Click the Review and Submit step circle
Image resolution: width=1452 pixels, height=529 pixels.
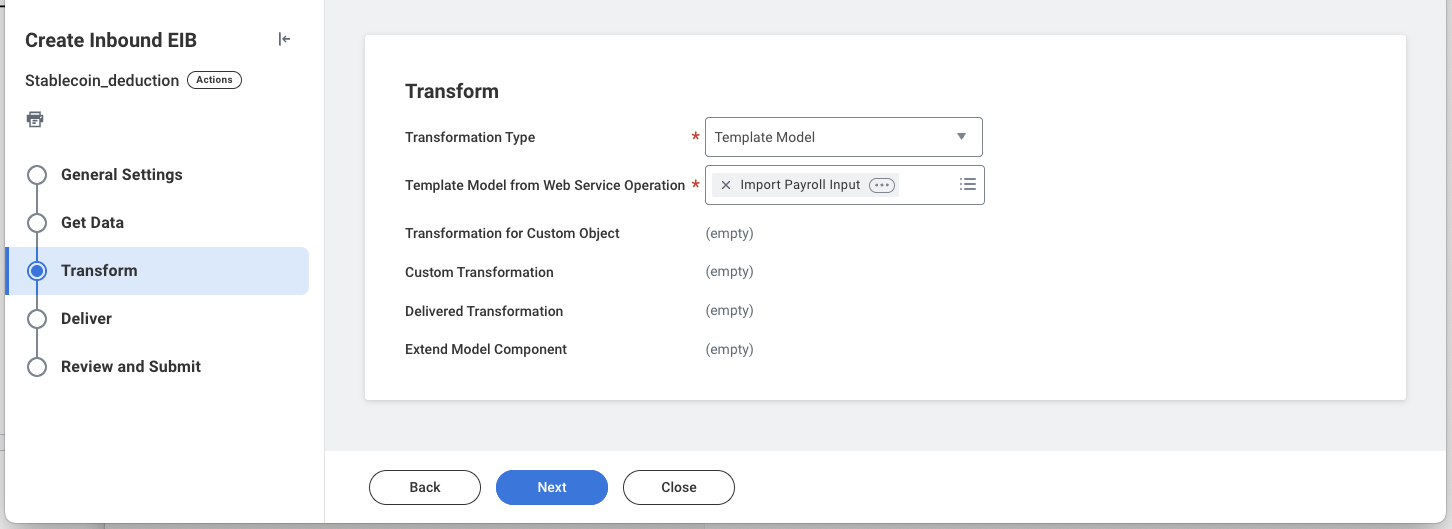pos(37,367)
